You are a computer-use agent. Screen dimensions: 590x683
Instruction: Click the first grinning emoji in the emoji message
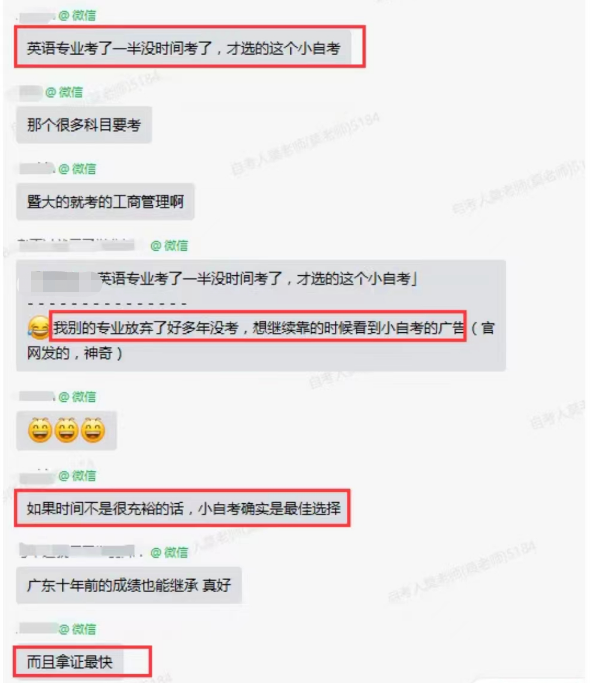click(40, 430)
